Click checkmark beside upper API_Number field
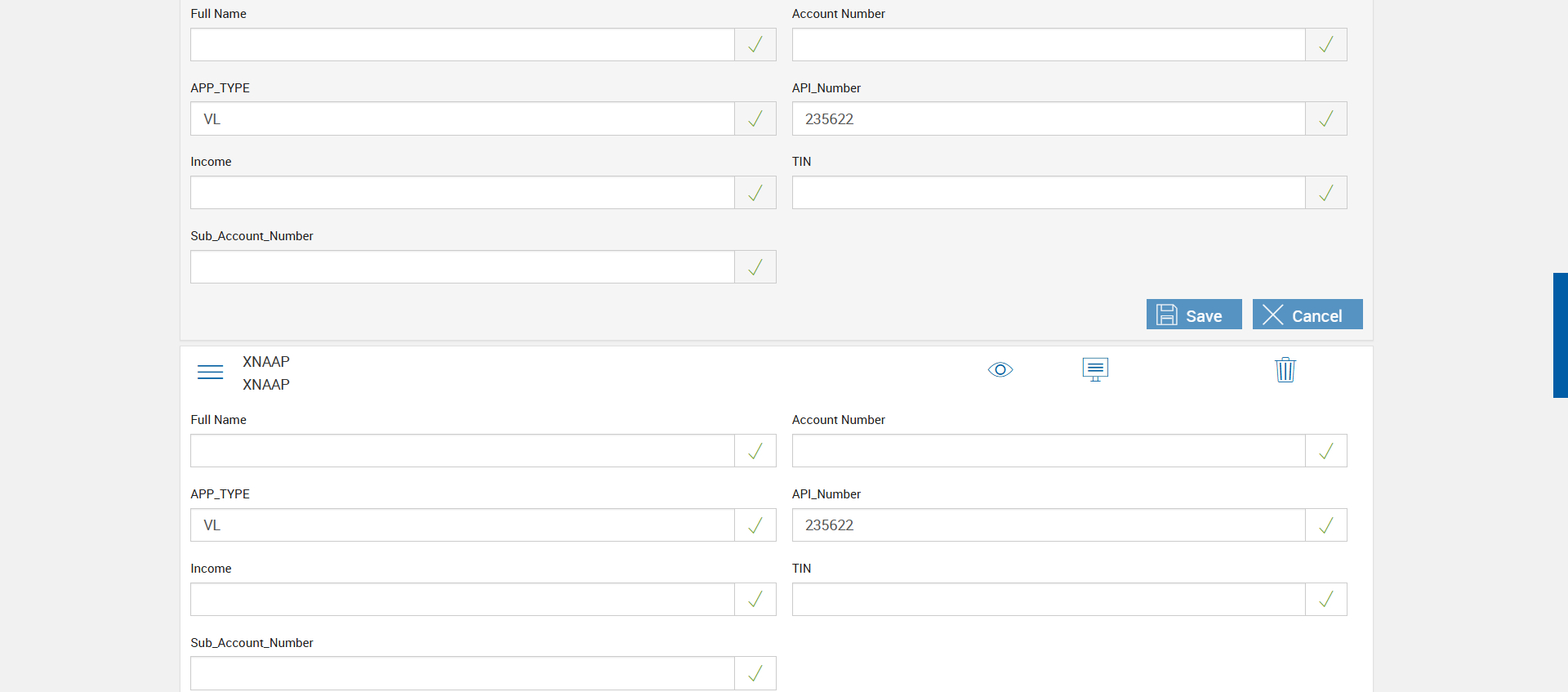The width and height of the screenshot is (1568, 692). (1325, 119)
